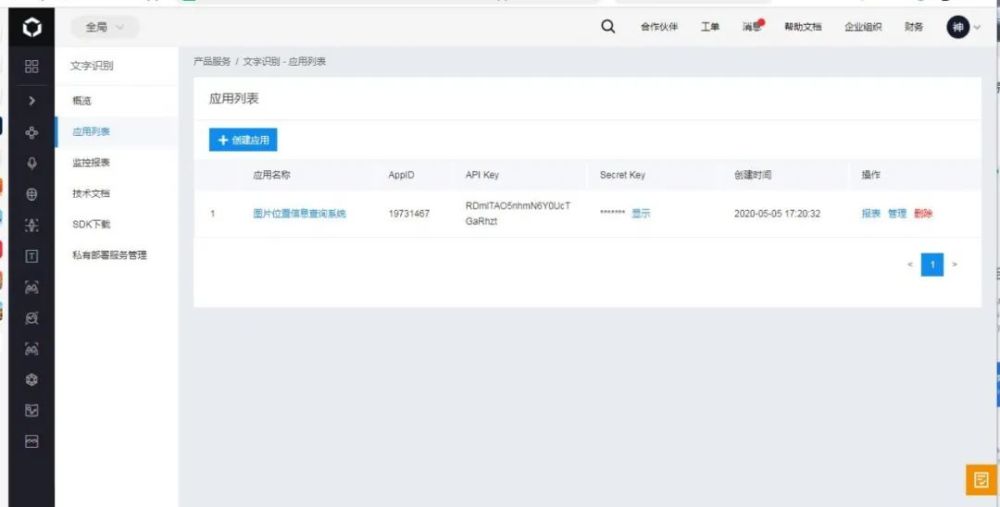Screen dimensions: 1000x507
Task: Click the 创建时间 column header
Action: click(753, 175)
